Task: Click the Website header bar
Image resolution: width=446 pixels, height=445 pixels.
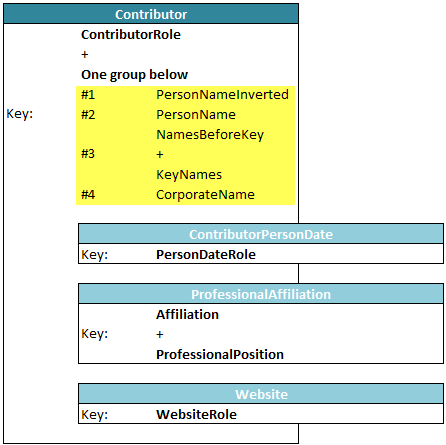Action: coord(261,394)
